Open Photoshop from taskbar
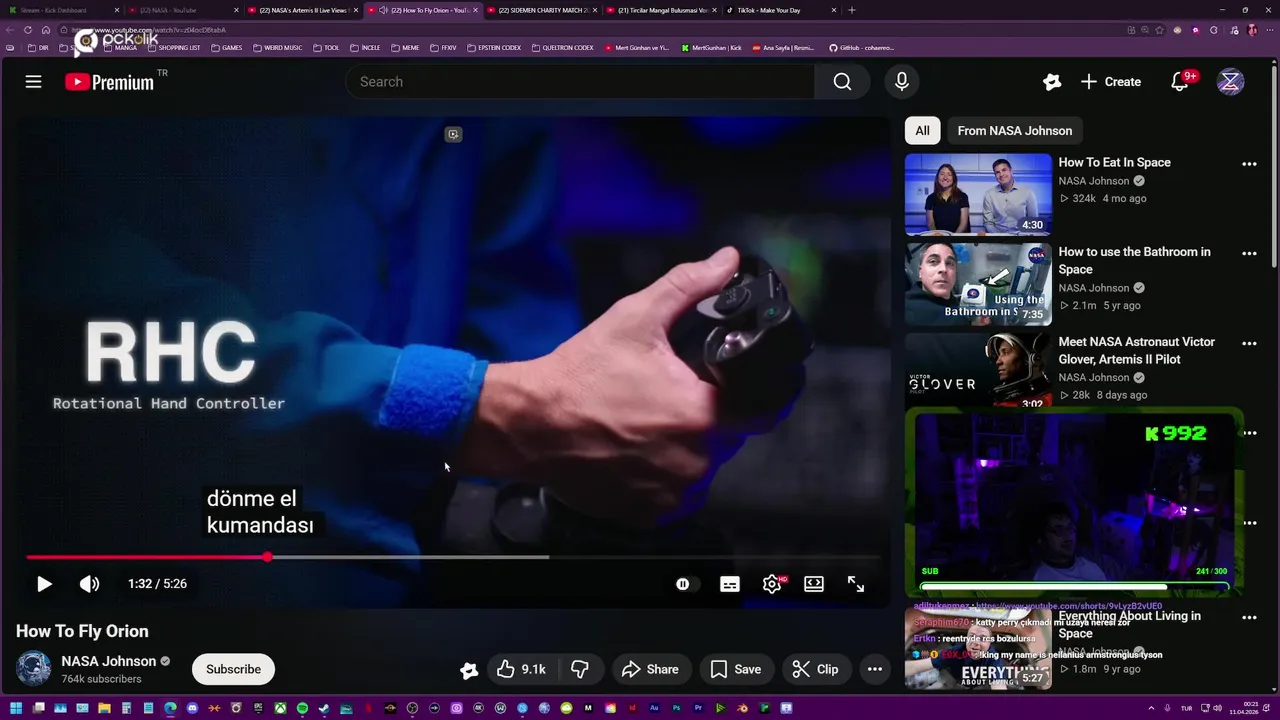 tap(676, 709)
